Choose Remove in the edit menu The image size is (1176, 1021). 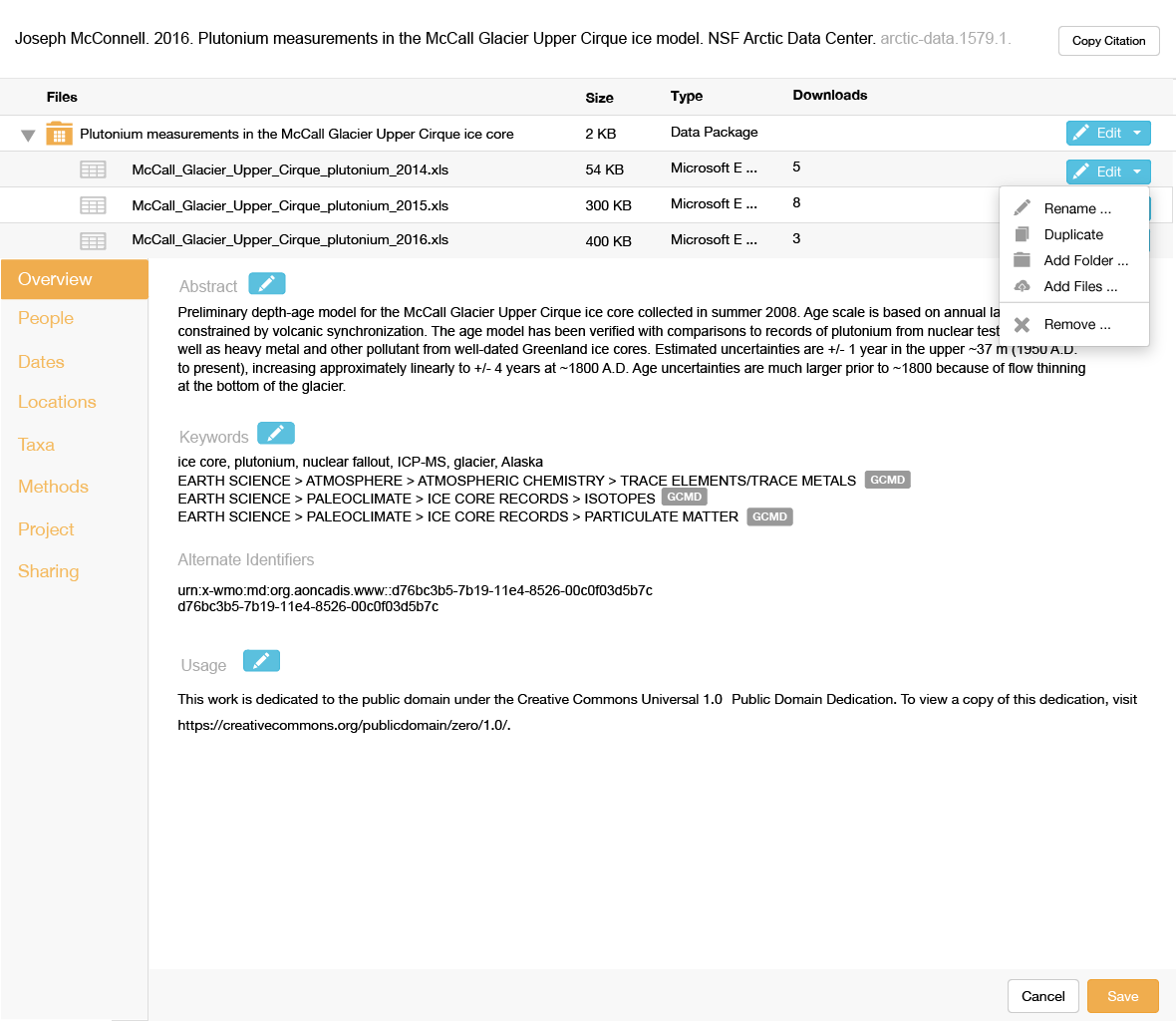(x=1076, y=324)
